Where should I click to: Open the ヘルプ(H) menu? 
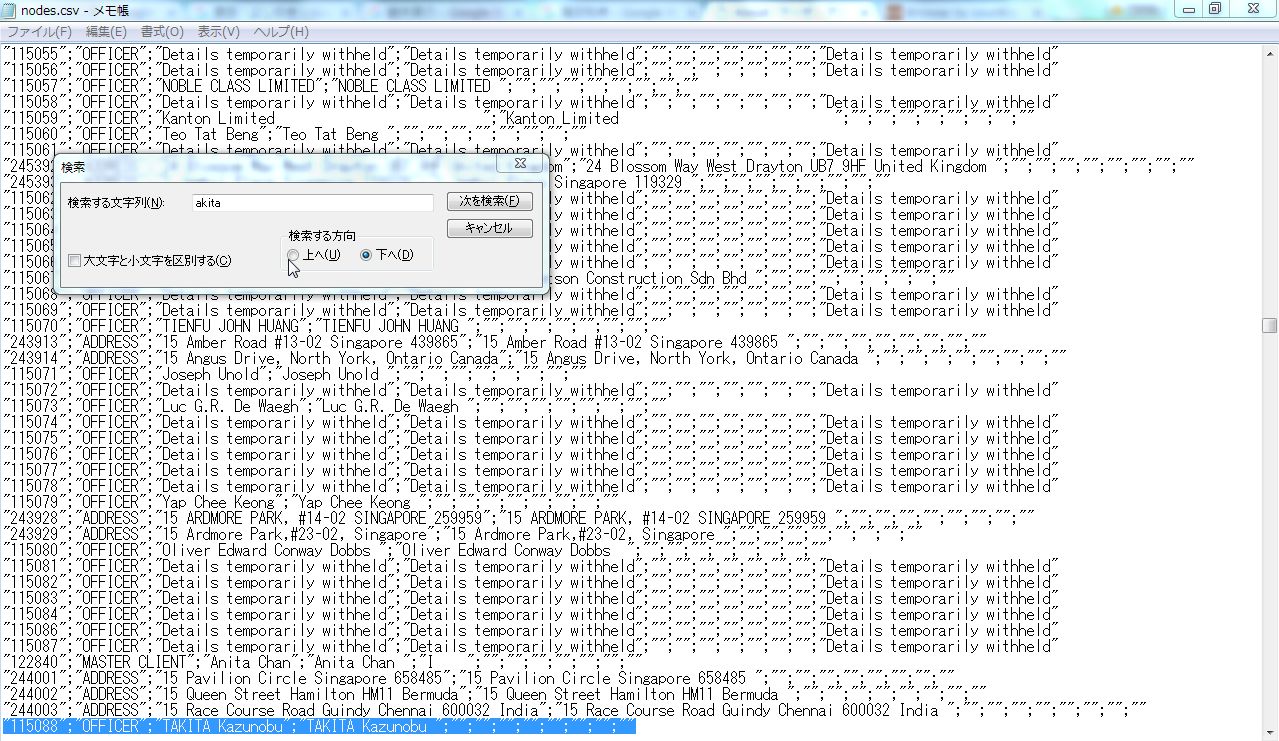pos(281,32)
